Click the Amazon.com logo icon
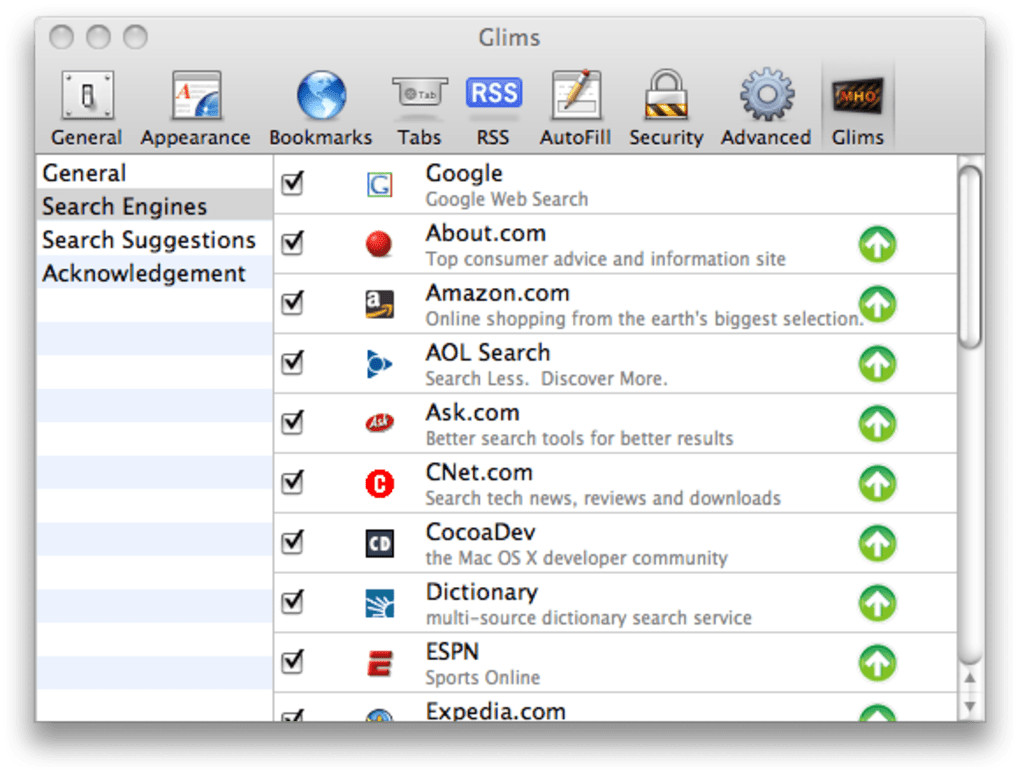1020x774 pixels. pos(379,304)
